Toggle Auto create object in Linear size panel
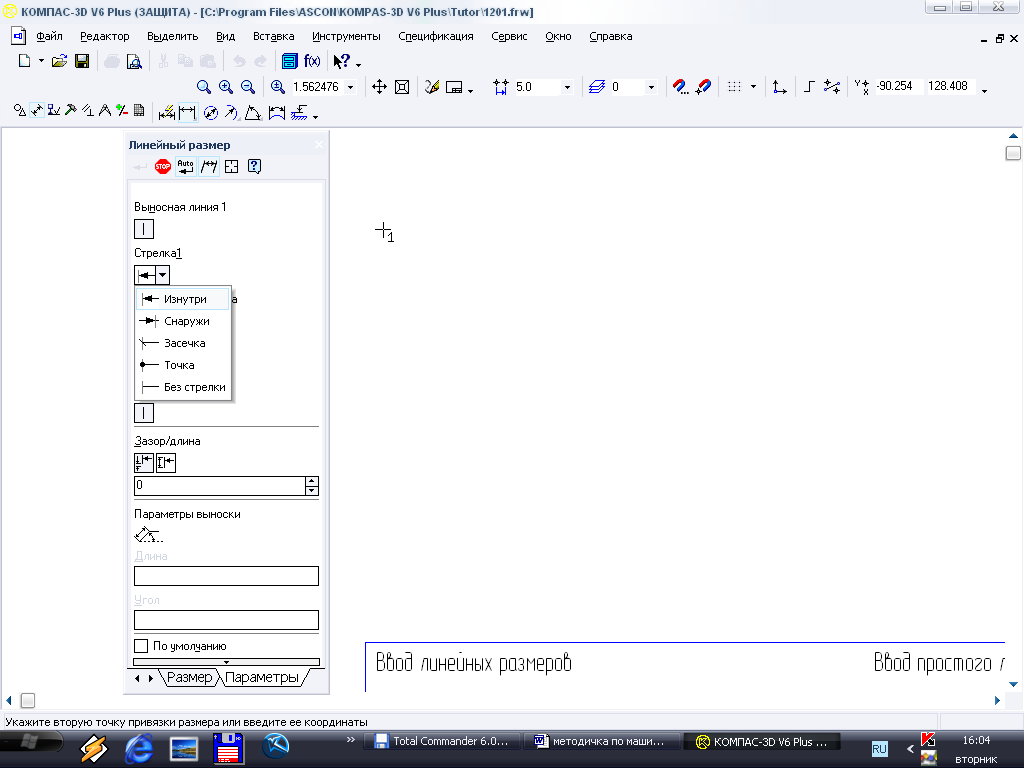Image resolution: width=1024 pixels, height=768 pixels. [185, 167]
